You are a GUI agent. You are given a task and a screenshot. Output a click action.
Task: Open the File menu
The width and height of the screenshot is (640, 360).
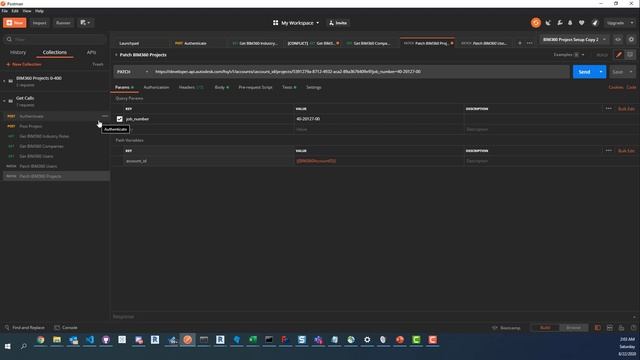4,11
